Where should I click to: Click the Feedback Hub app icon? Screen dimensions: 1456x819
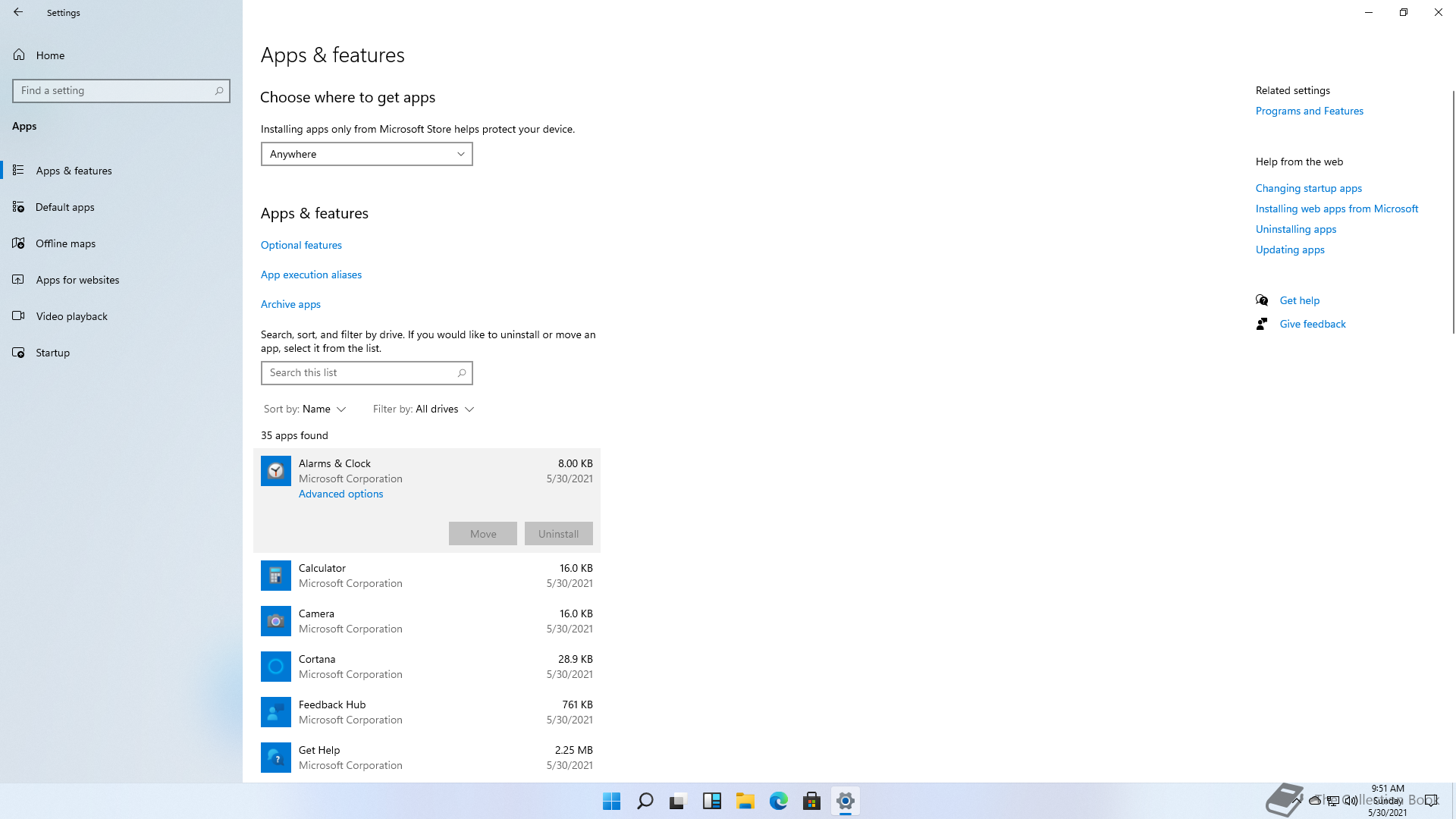(x=276, y=712)
